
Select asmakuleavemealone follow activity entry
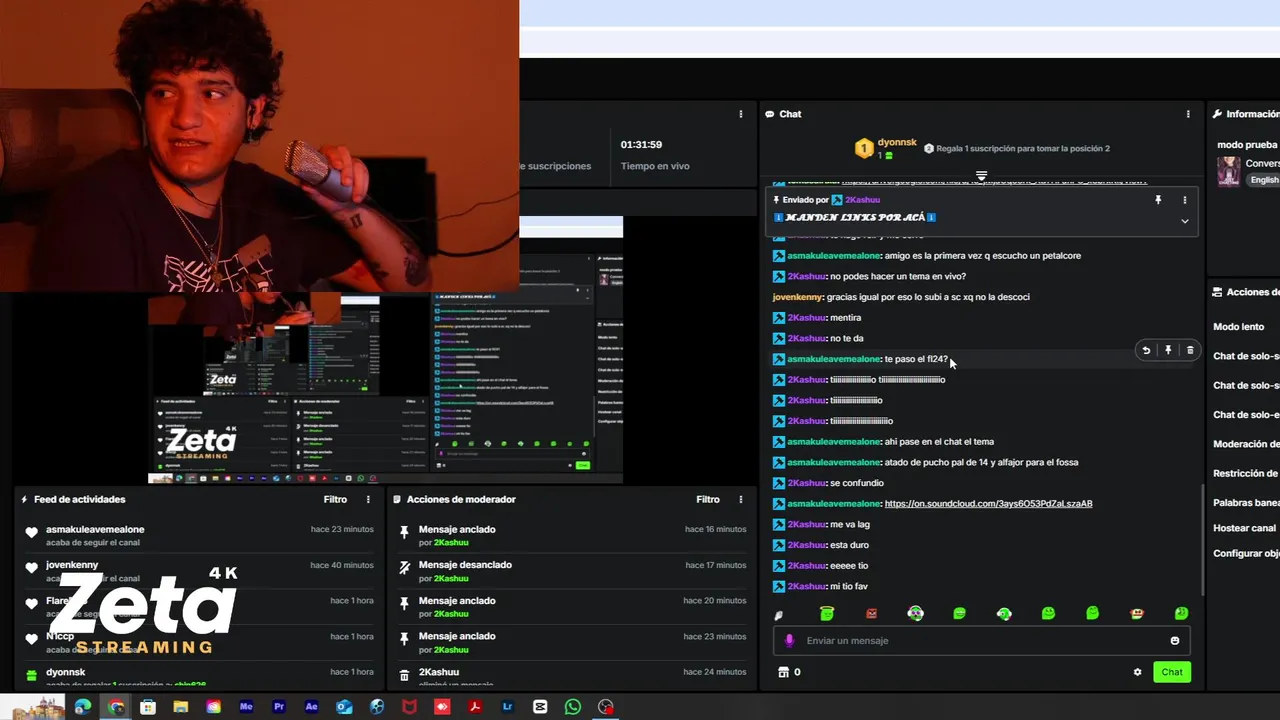[199, 535]
